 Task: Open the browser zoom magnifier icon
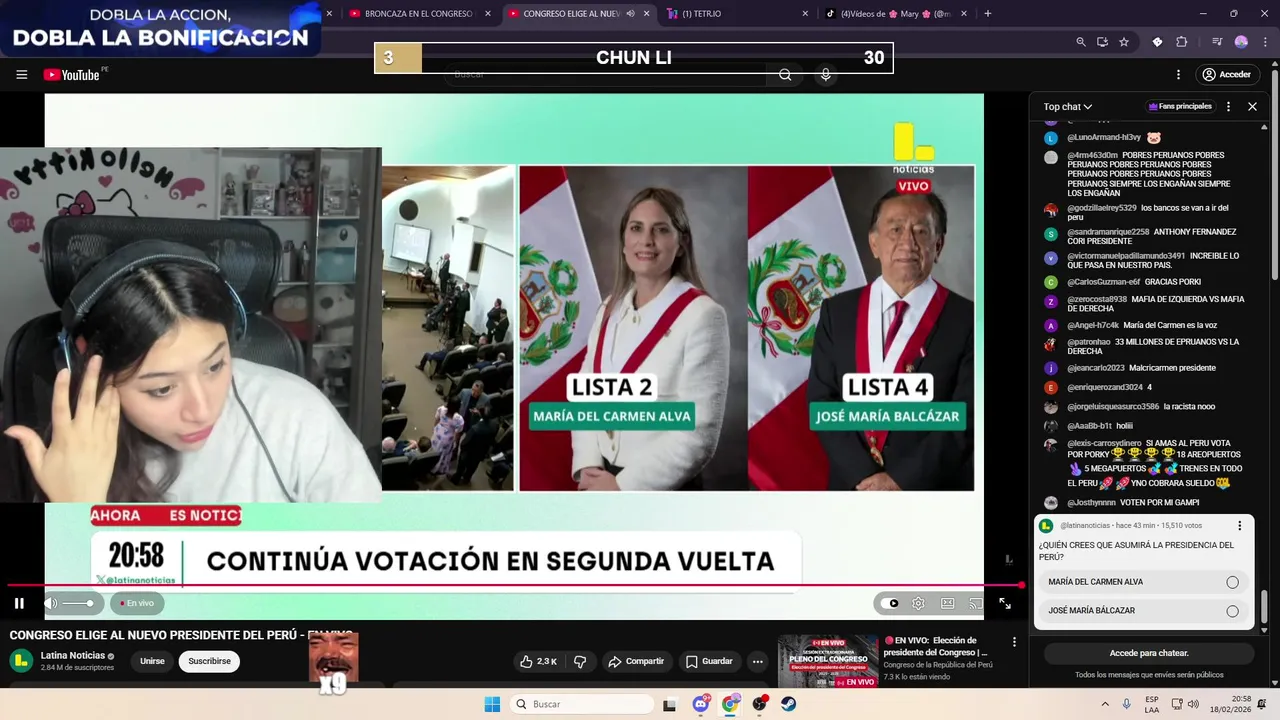click(1081, 42)
